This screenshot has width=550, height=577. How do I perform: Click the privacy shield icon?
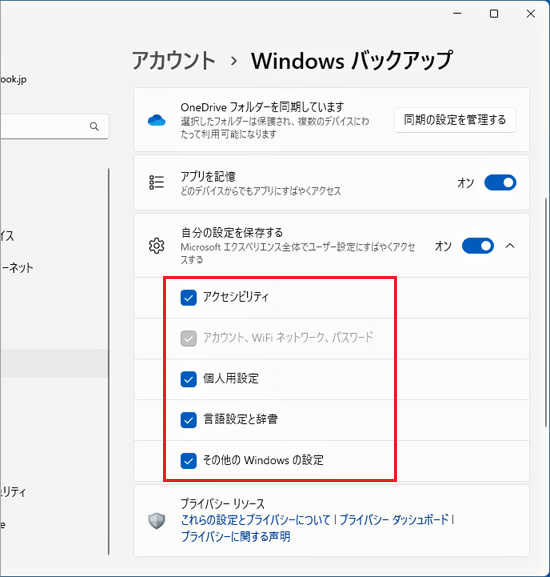(156, 521)
